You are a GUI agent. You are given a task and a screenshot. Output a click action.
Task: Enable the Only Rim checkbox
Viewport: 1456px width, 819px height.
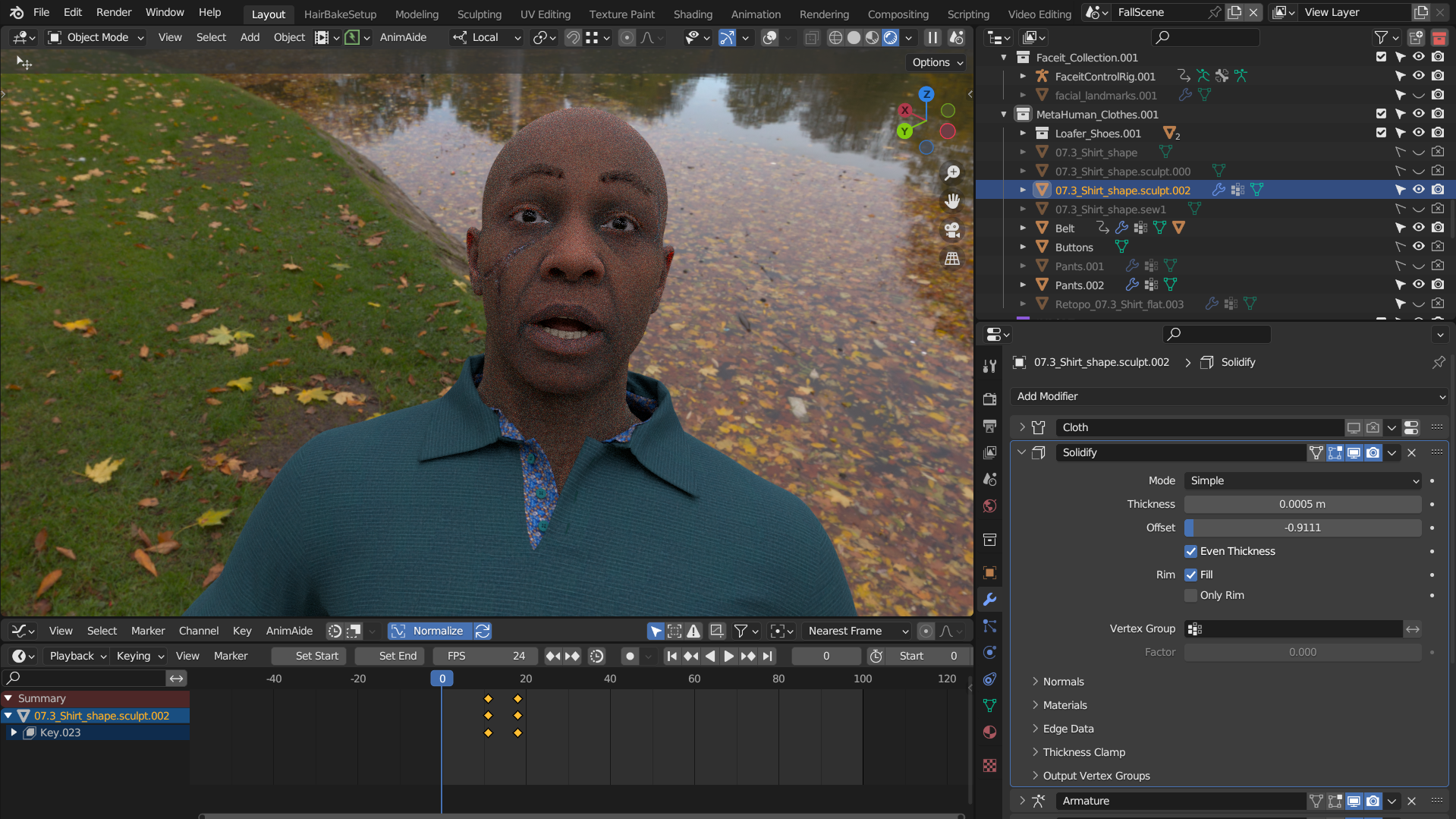tap(1191, 595)
